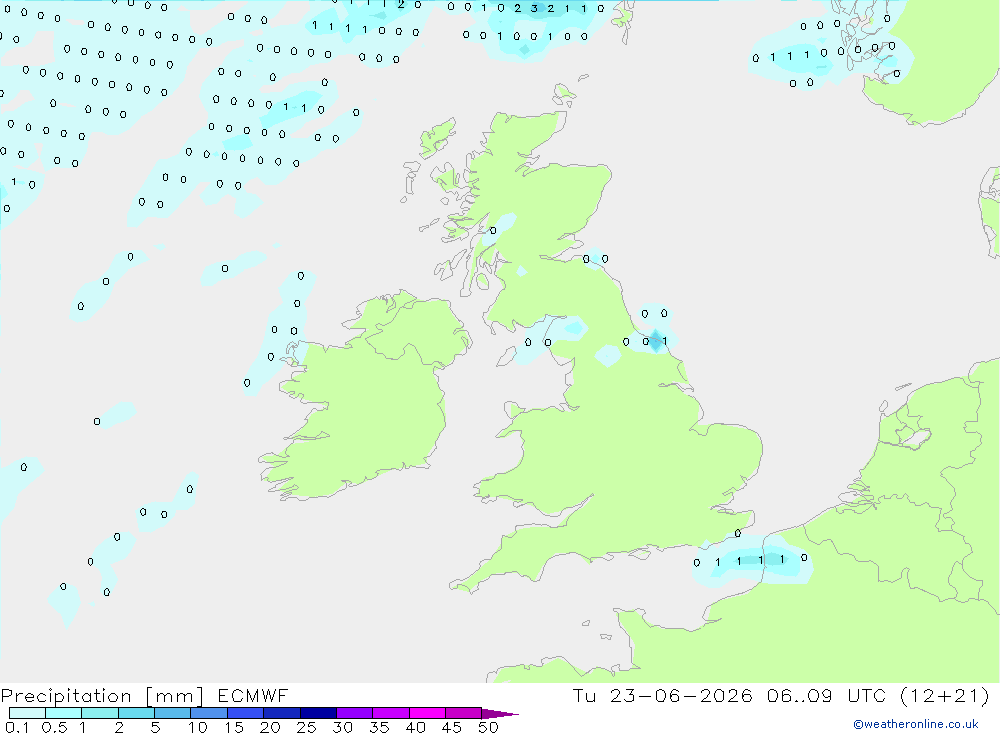Viewport: 1000px width, 733px height.
Task: Click the '25' legend scale label
Action: tap(306, 727)
